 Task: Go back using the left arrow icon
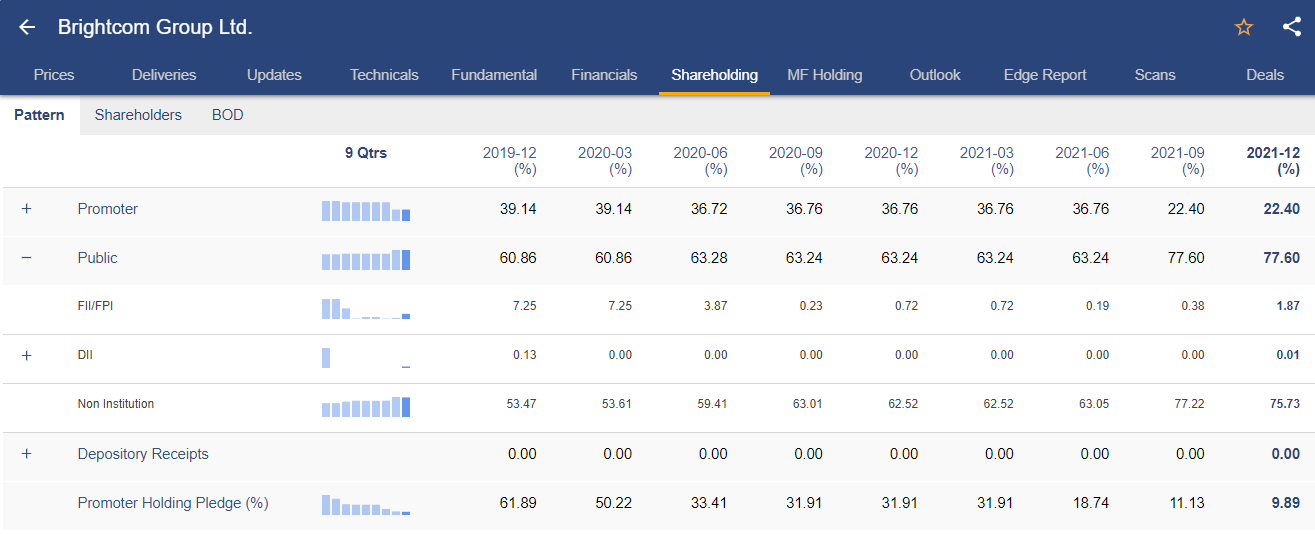coord(27,27)
